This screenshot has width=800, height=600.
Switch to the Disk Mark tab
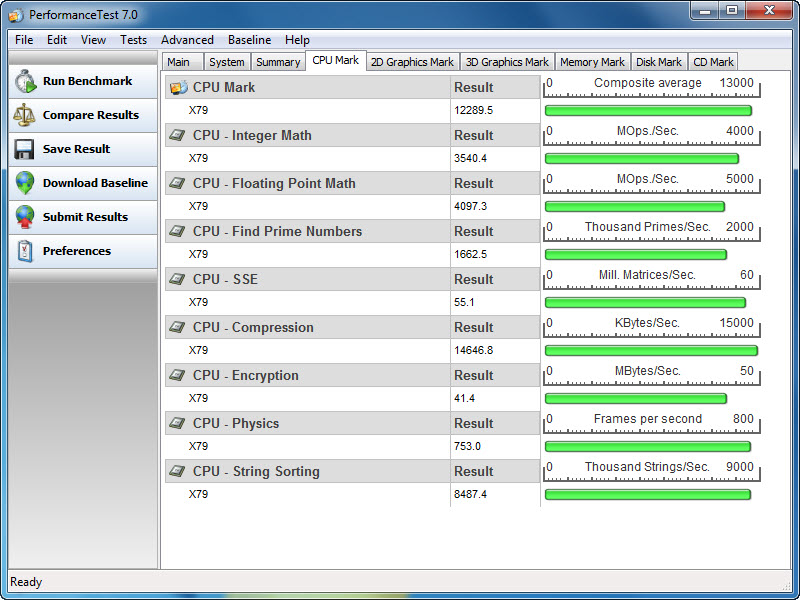pyautogui.click(x=659, y=62)
